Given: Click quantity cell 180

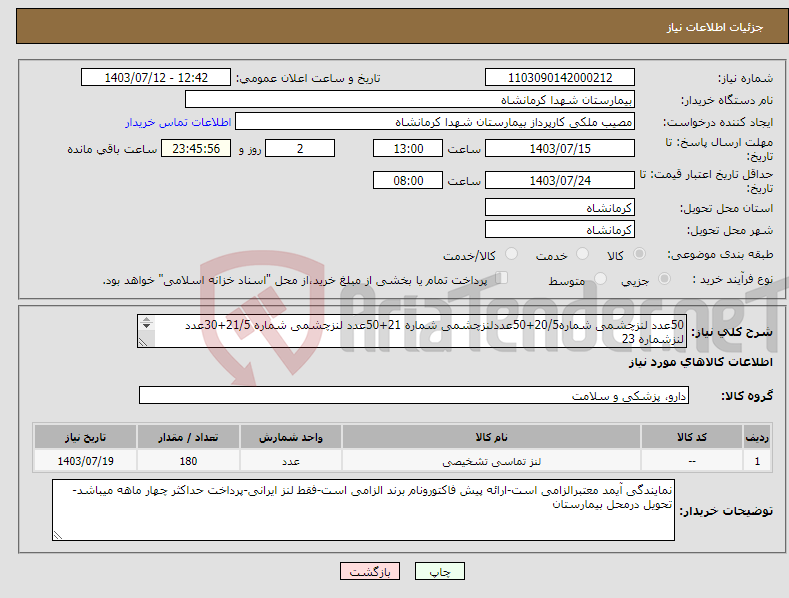Looking at the screenshot, I should (188, 461).
